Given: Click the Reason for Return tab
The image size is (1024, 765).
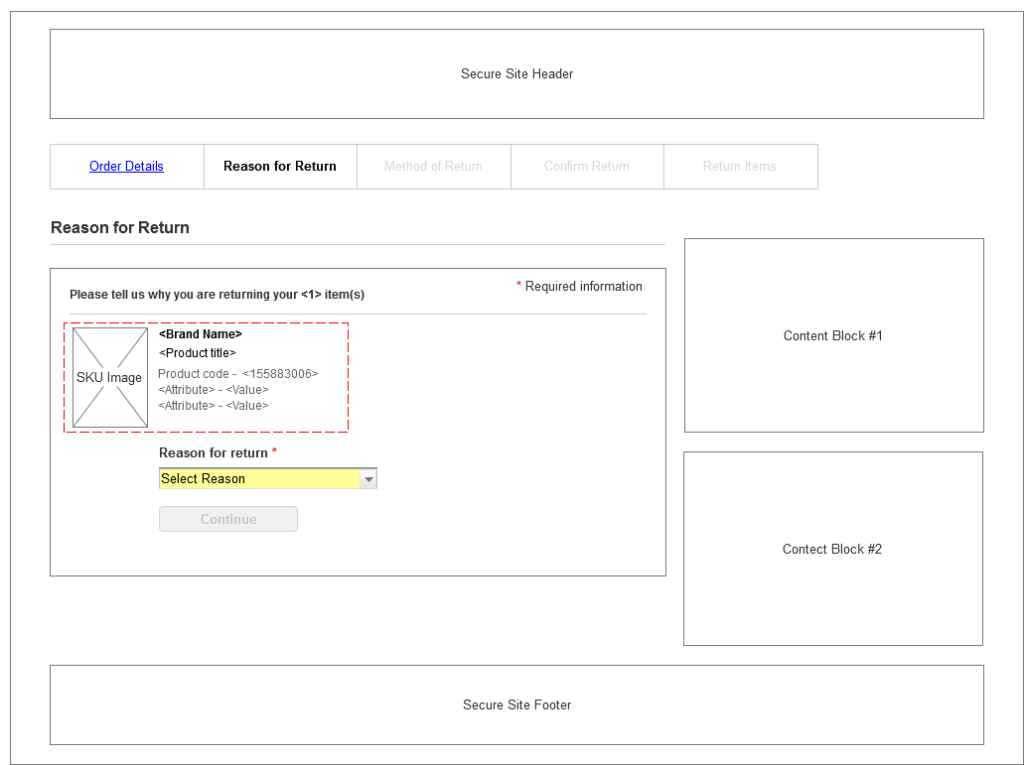Looking at the screenshot, I should tap(280, 166).
